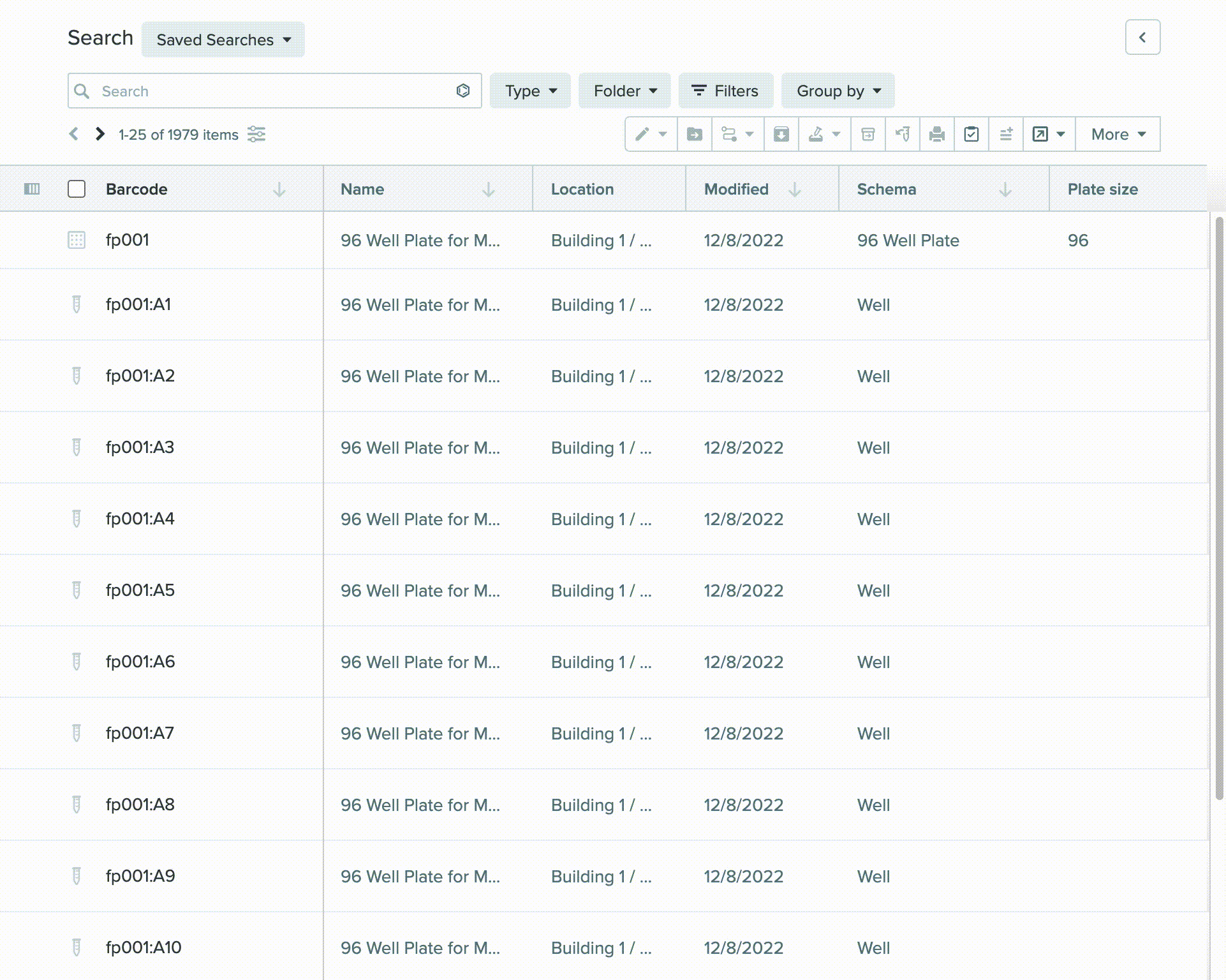Sort by Schema column arrow
The height and width of the screenshot is (980, 1226).
[1005, 189]
